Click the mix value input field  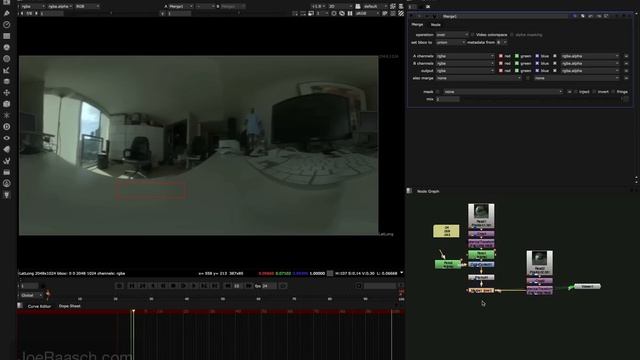pyautogui.click(x=448, y=99)
